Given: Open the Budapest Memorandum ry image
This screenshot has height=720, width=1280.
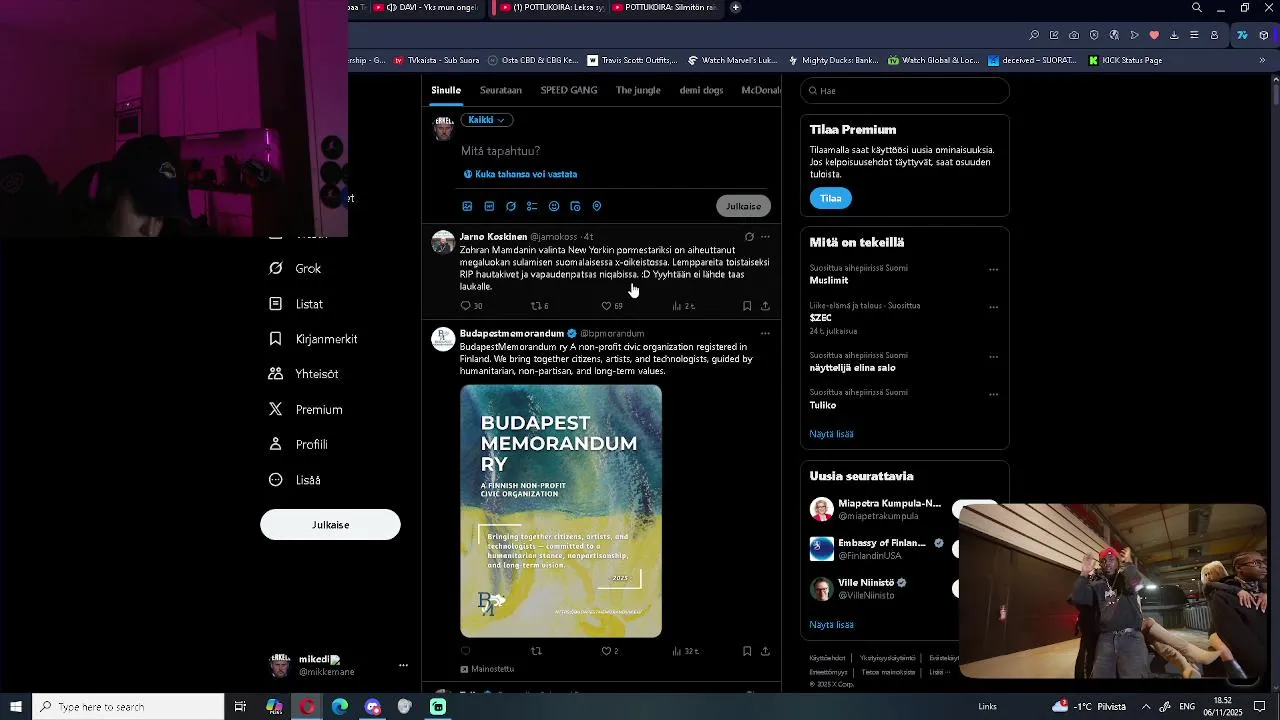Looking at the screenshot, I should pyautogui.click(x=561, y=511).
